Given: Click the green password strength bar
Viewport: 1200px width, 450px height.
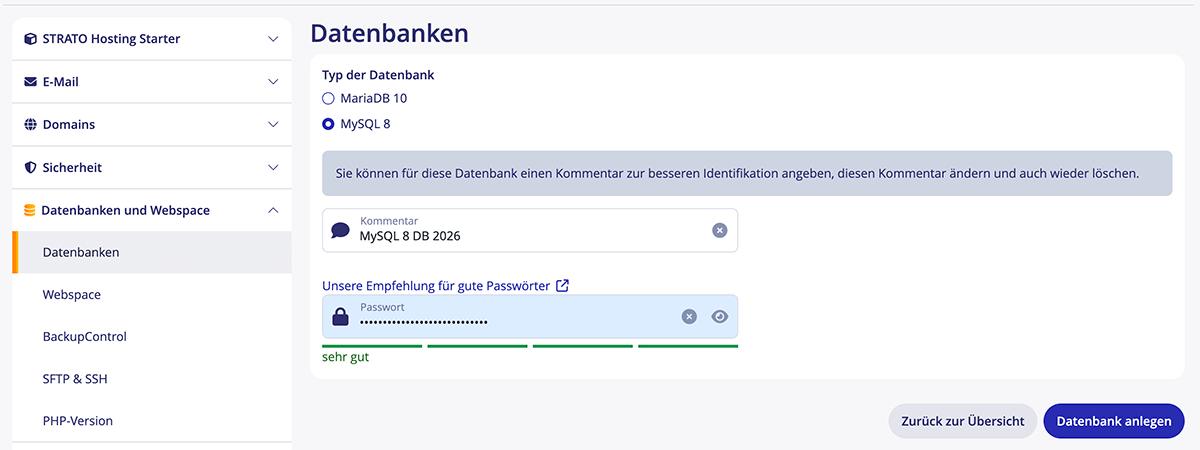Looking at the screenshot, I should click(530, 346).
